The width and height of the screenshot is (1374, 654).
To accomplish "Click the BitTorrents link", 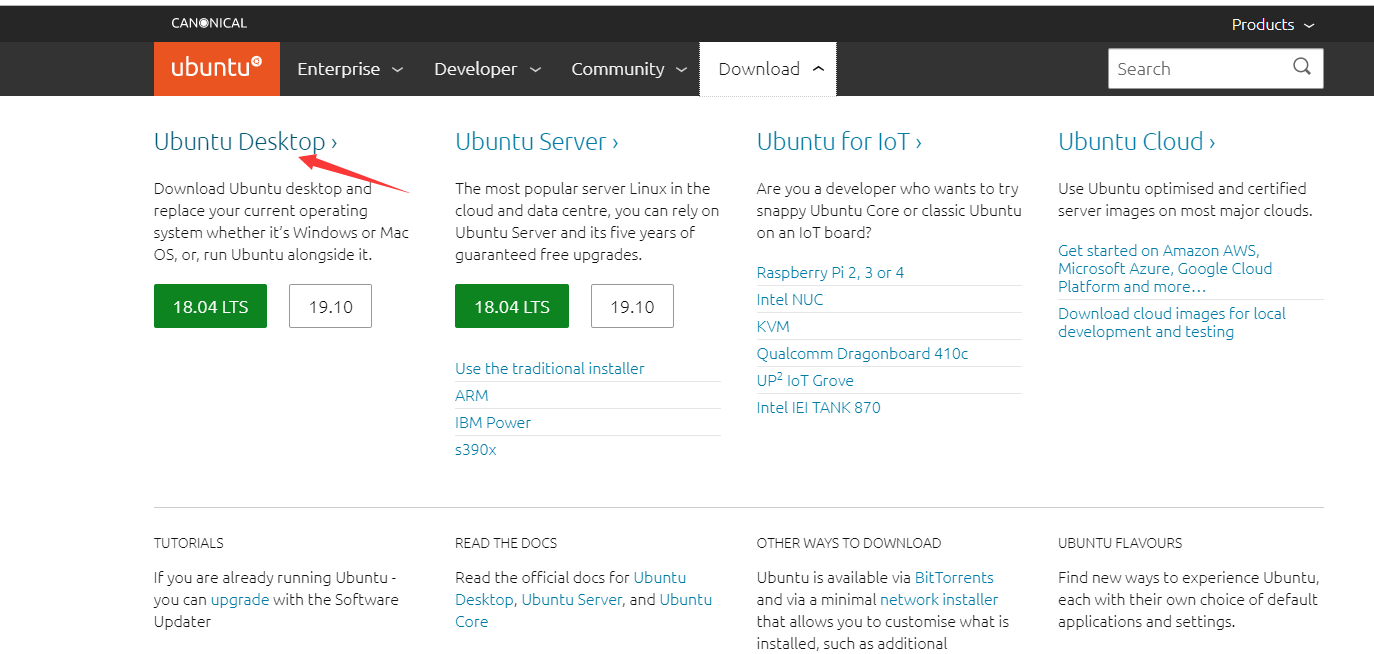I will tap(954, 578).
